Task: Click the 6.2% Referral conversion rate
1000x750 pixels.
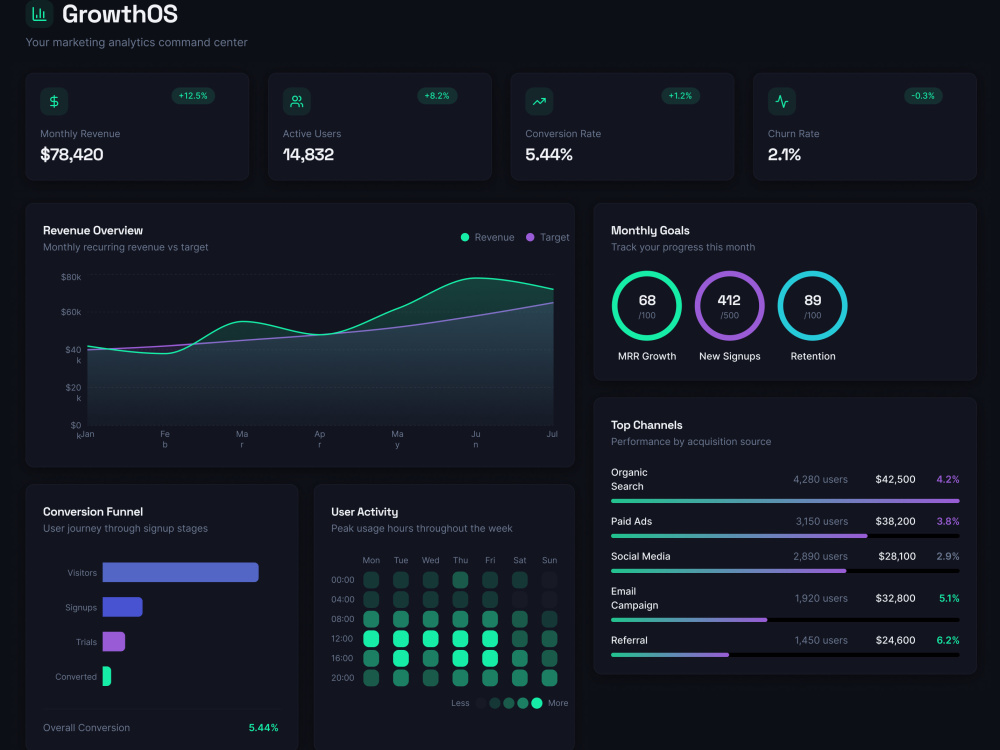Action: 948,640
